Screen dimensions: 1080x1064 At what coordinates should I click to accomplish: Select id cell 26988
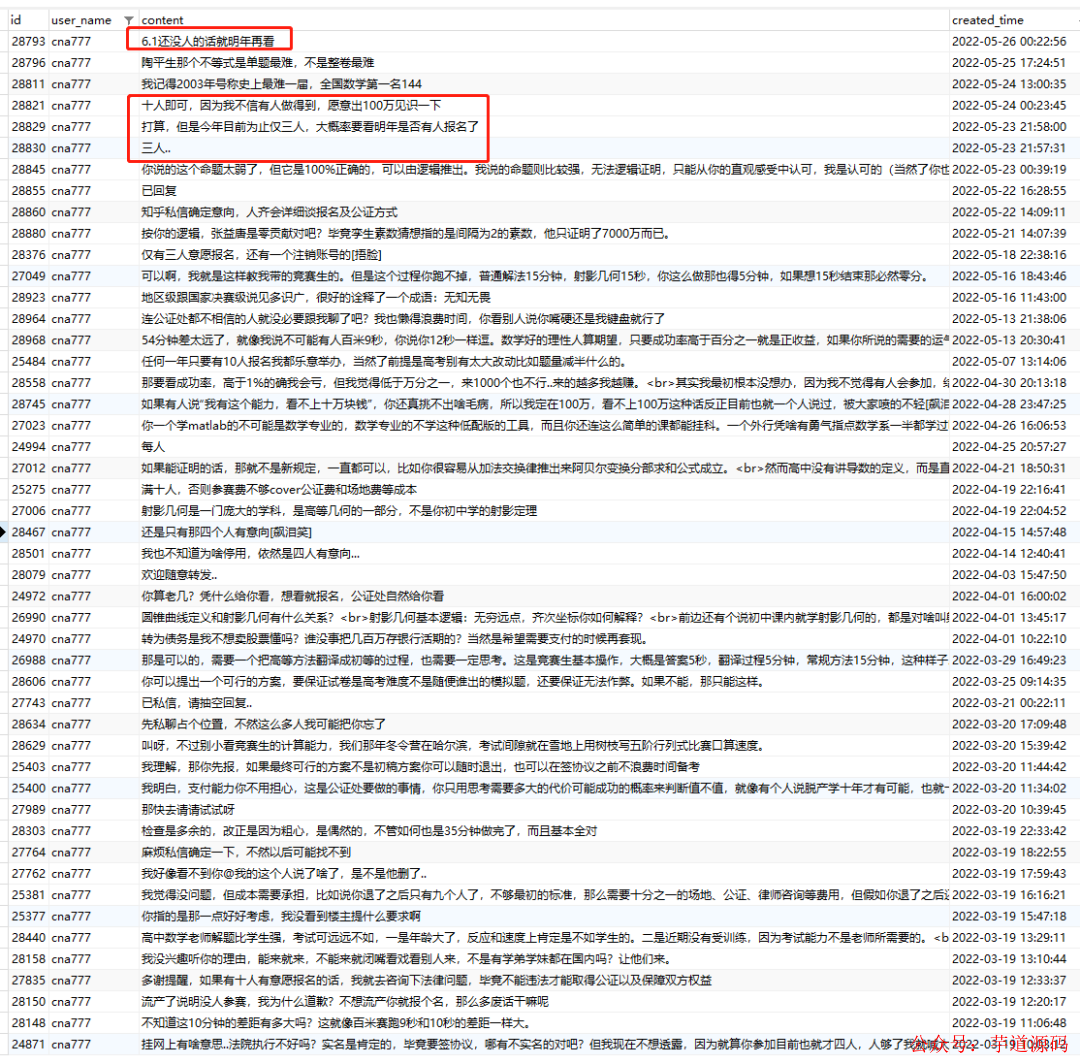(x=28, y=660)
